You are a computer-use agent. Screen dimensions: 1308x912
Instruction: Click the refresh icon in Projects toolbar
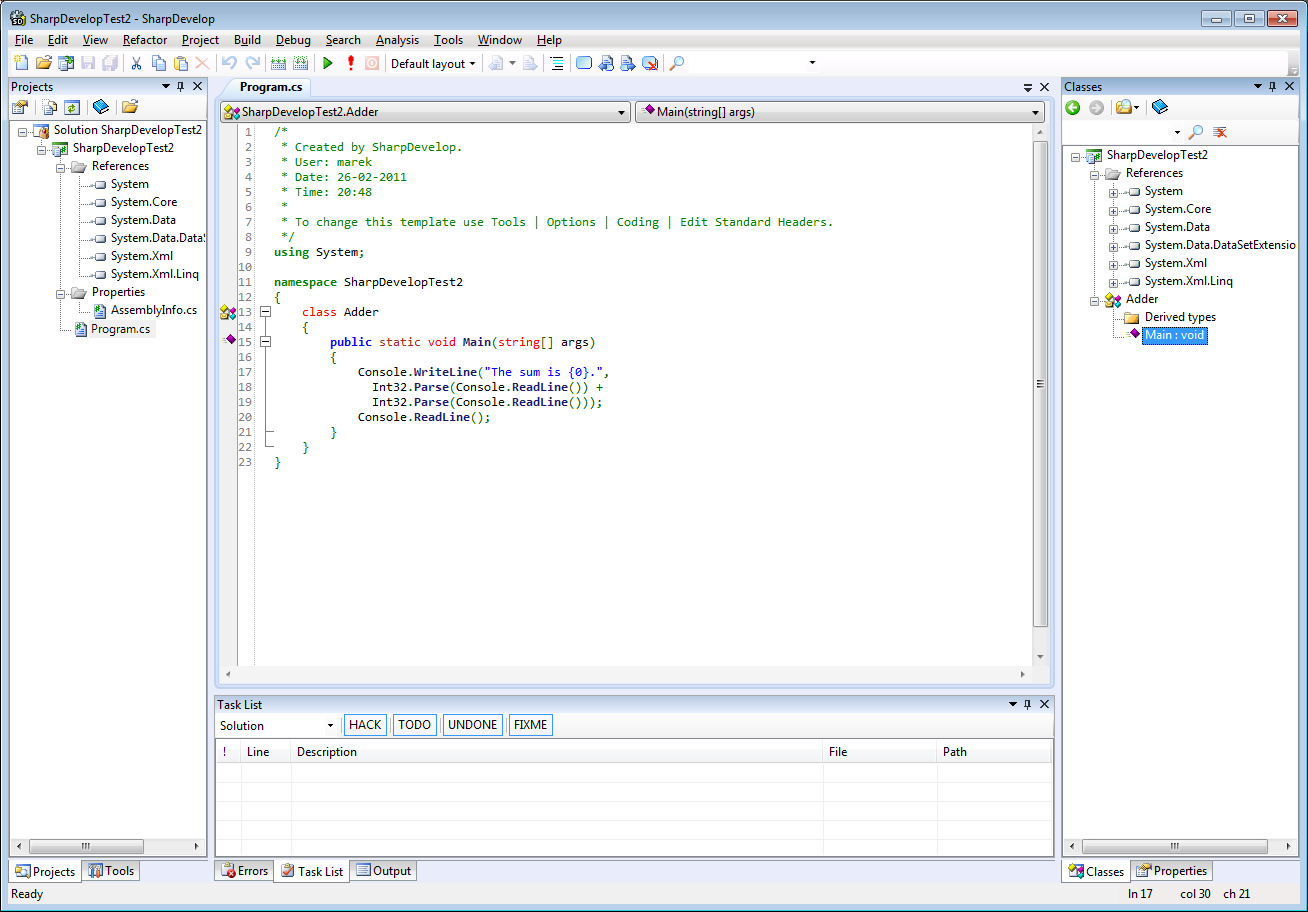coord(72,107)
